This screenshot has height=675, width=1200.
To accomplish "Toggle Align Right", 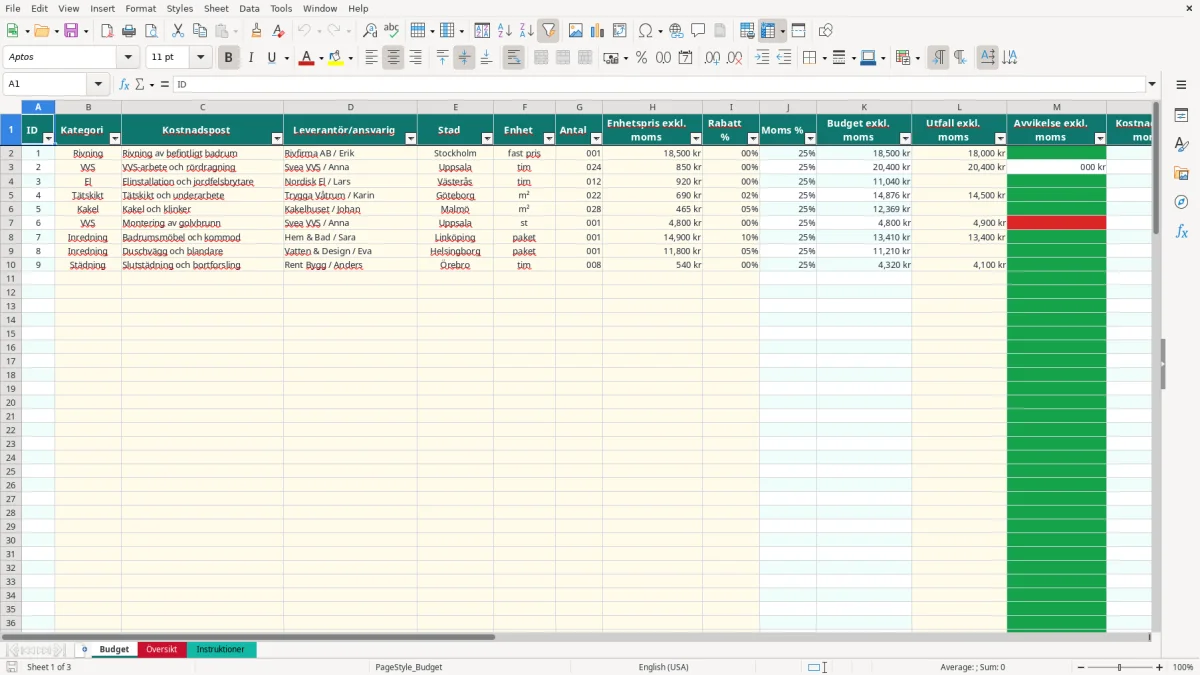I will coord(415,58).
